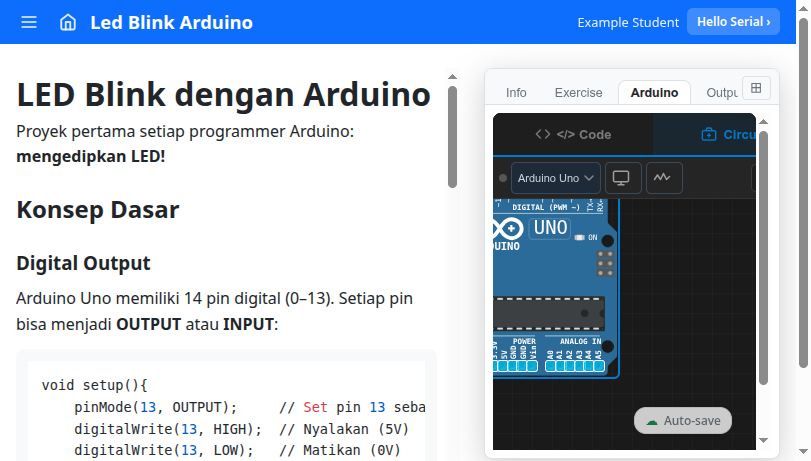Click the UNO label on the board

tap(550, 228)
